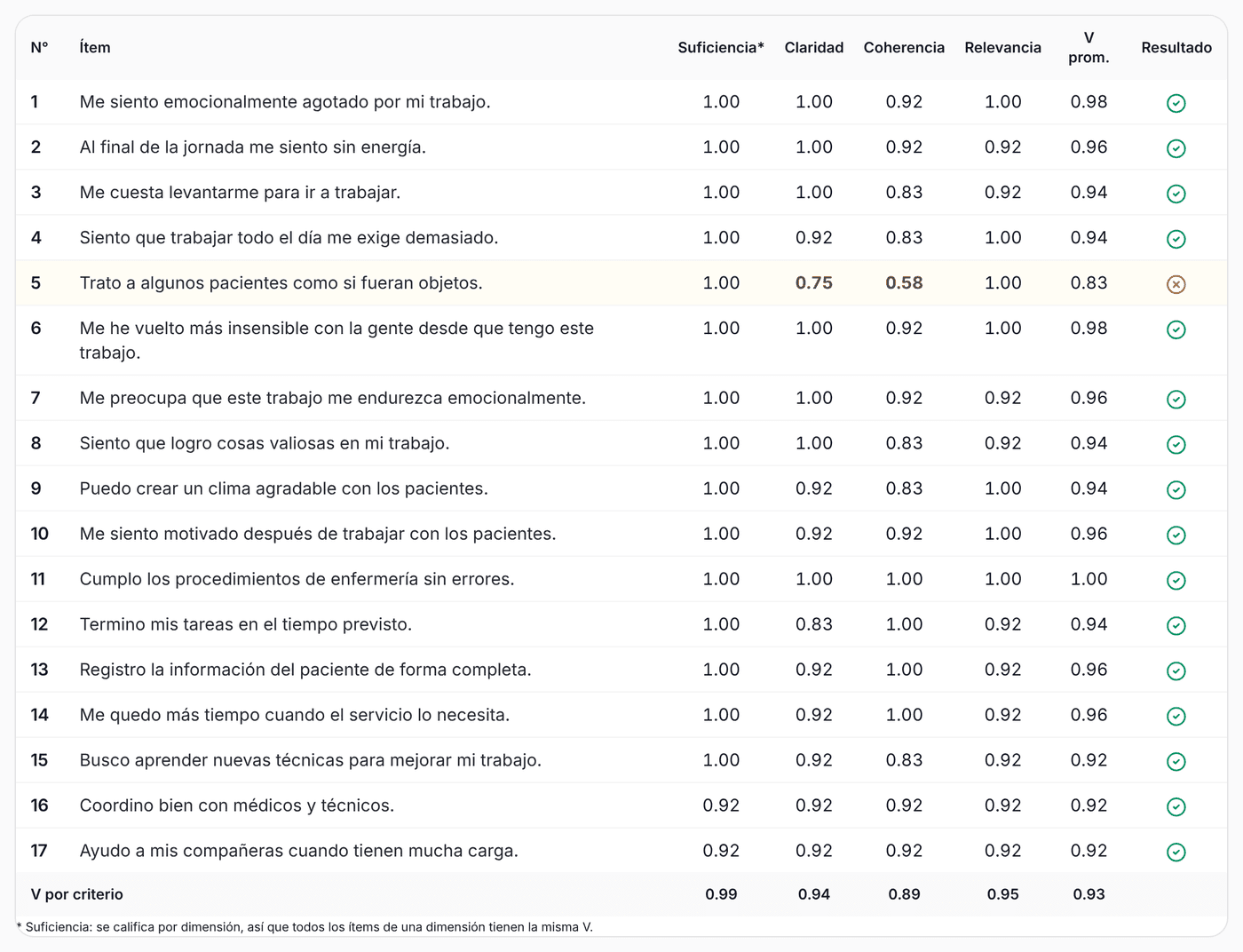The width and height of the screenshot is (1243, 952).
Task: Click the Ítem column header
Action: 95,47
